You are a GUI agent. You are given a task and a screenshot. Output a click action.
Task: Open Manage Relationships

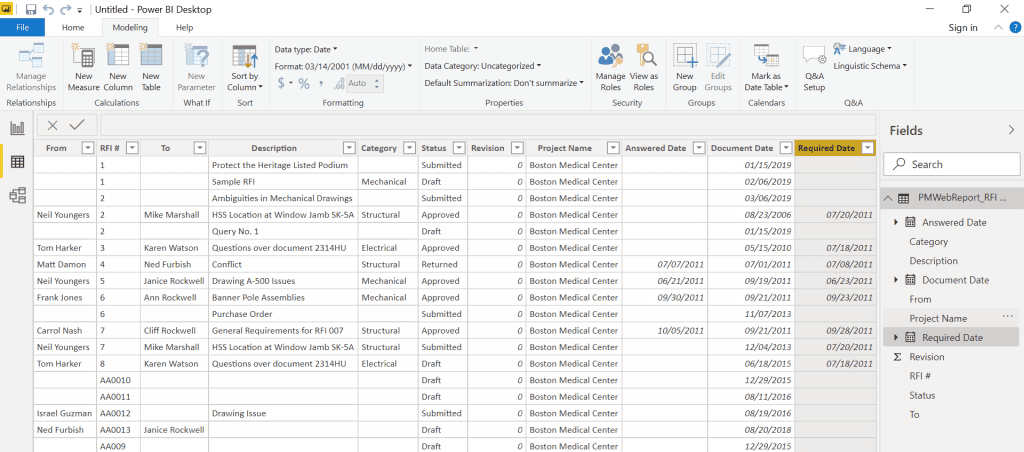pos(31,68)
